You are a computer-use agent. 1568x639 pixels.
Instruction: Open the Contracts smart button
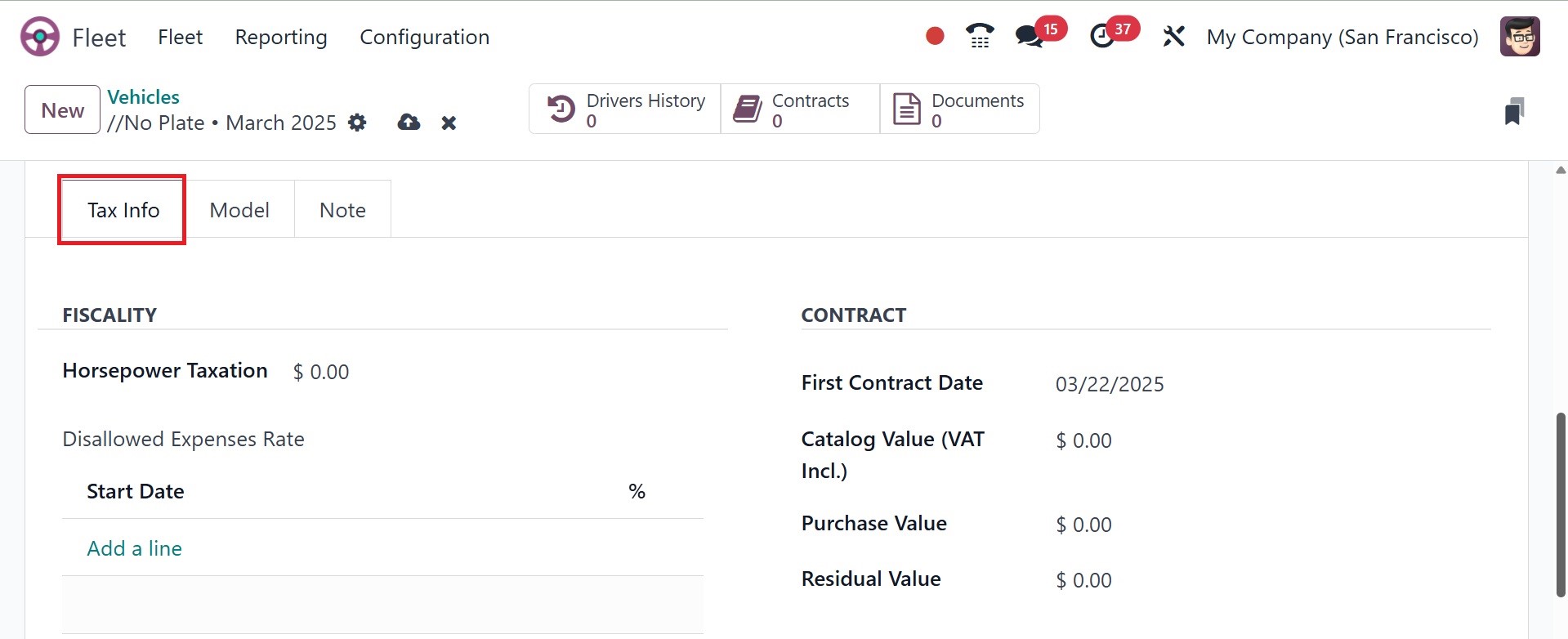pyautogui.click(x=797, y=109)
